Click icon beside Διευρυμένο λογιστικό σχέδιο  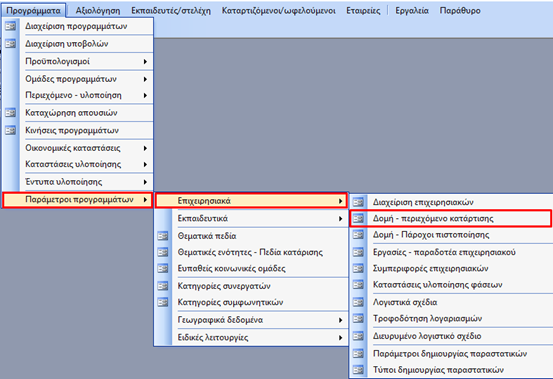(358, 336)
